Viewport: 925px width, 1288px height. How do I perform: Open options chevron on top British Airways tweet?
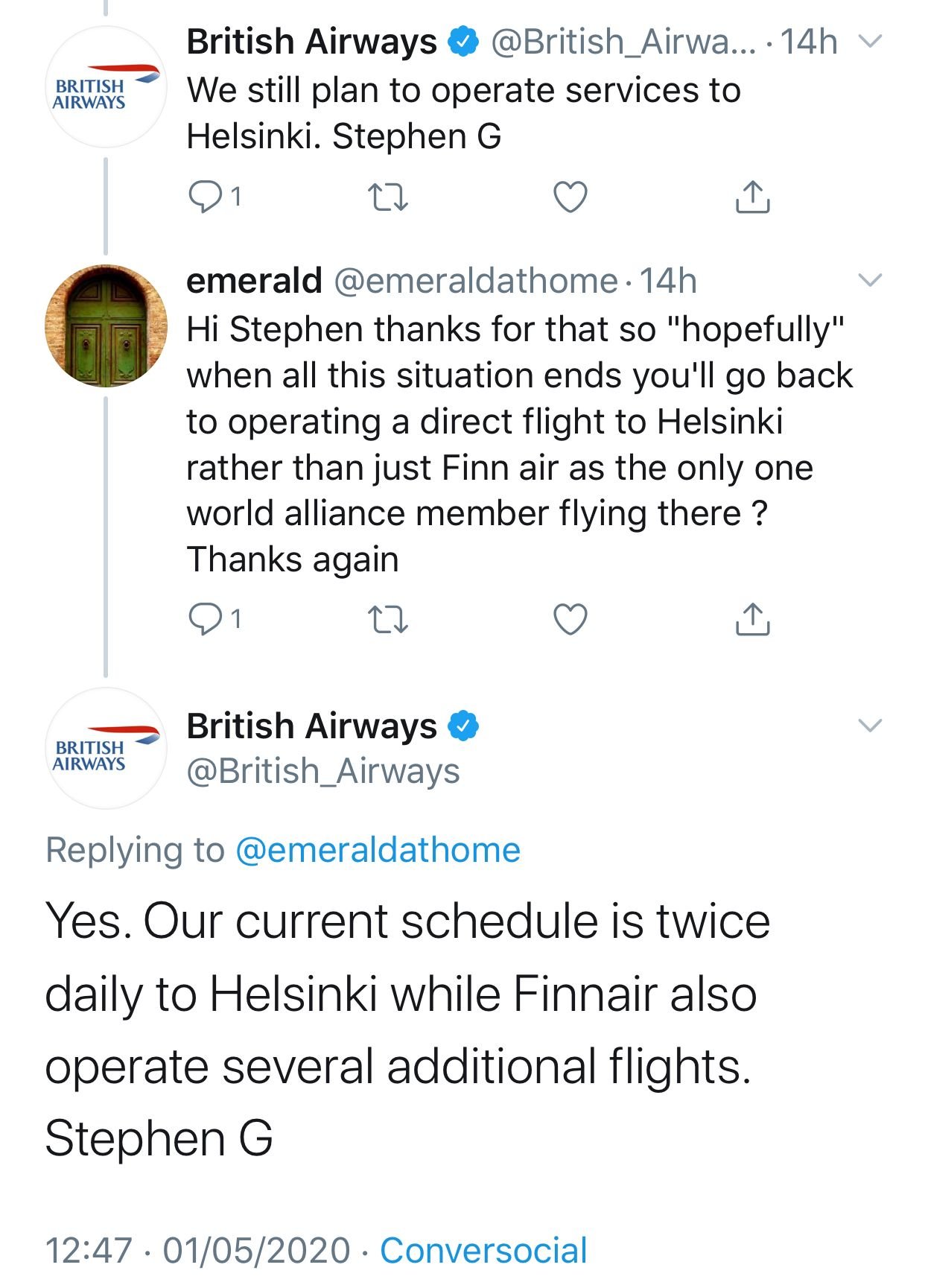point(870,41)
